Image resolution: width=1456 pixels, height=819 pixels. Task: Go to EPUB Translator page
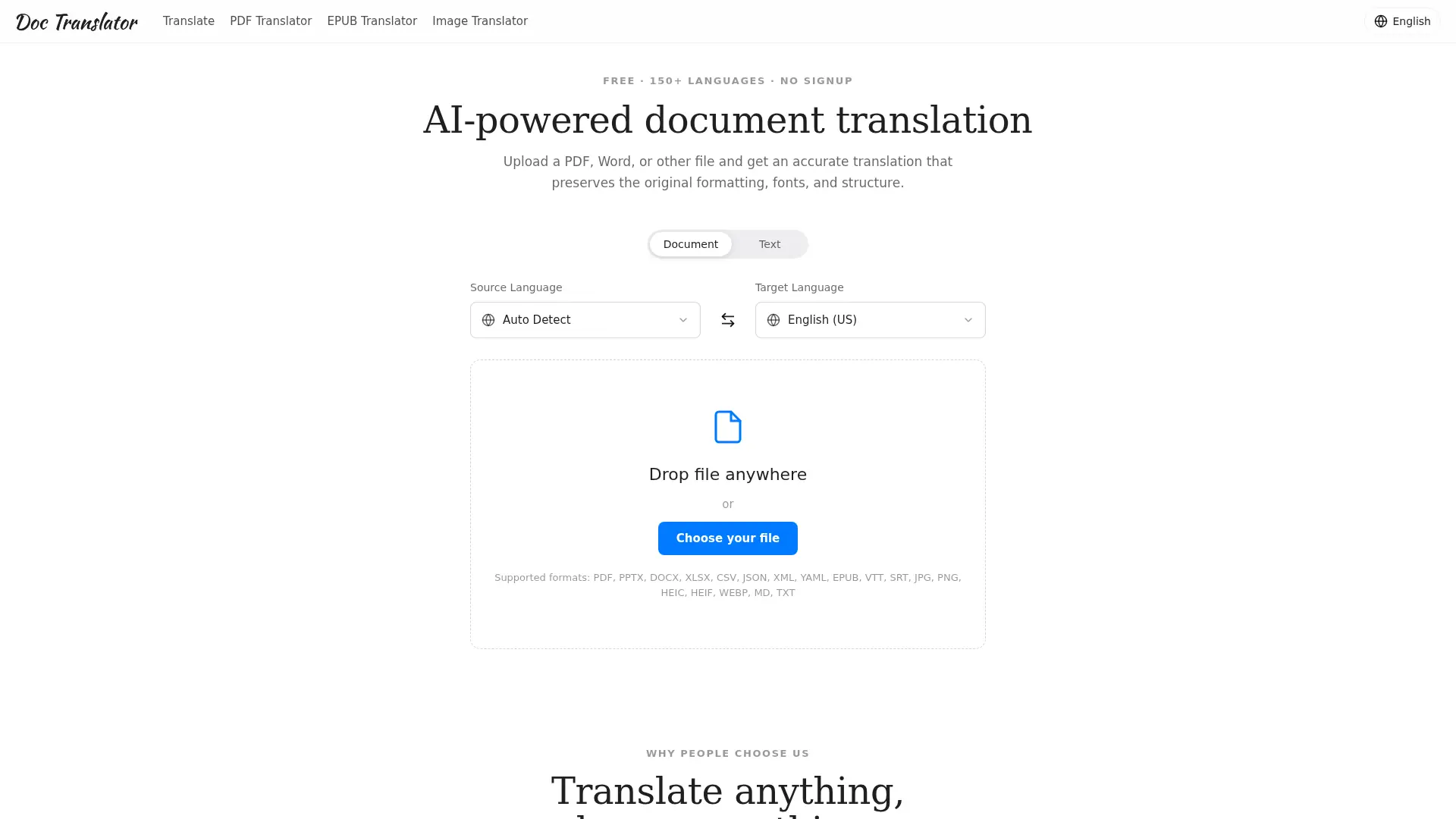tap(372, 21)
